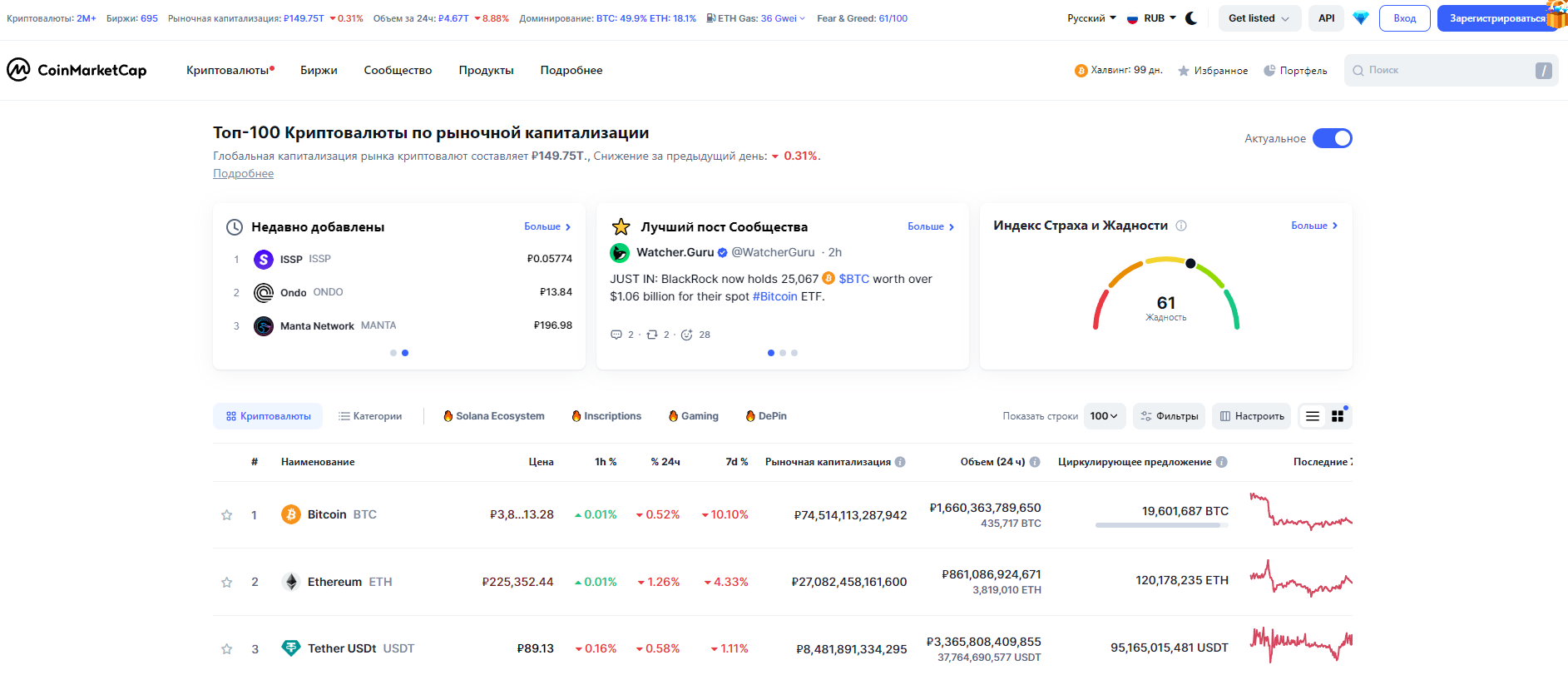Screen dimensions: 1568x675
Task: Click the ISSP coin logo
Action: tap(264, 260)
